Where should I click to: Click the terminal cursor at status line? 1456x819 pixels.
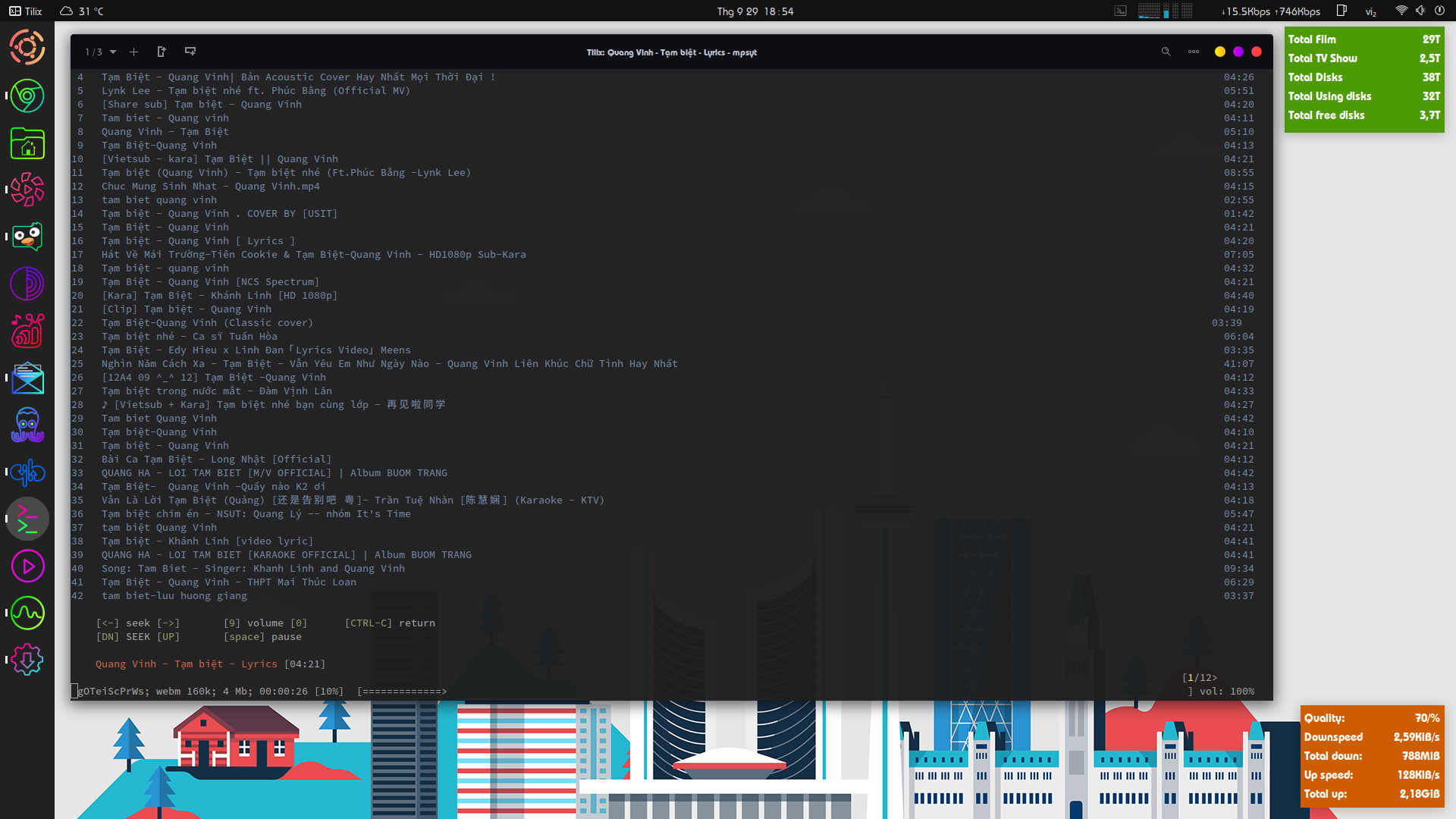point(74,691)
